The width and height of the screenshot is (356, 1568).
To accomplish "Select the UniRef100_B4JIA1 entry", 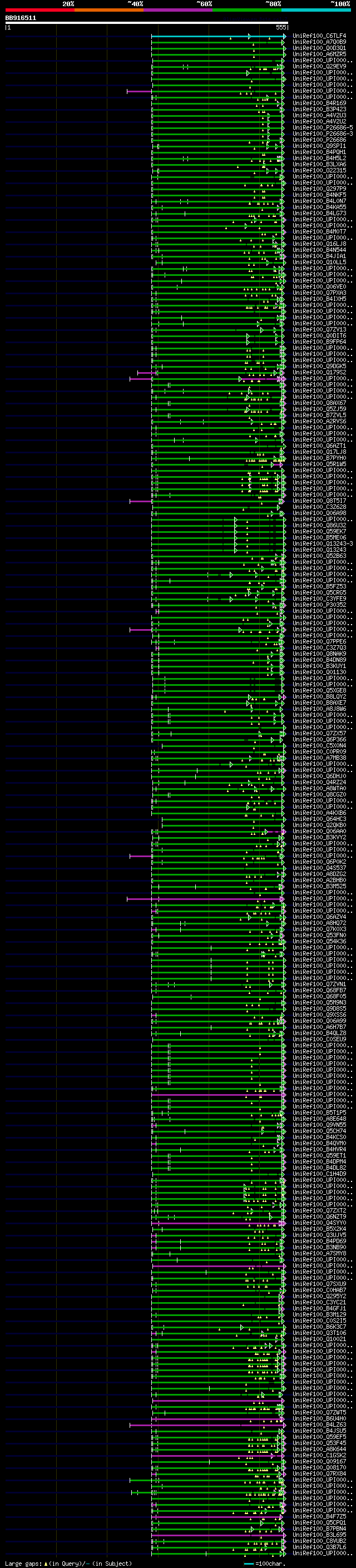I will [x=319, y=256].
